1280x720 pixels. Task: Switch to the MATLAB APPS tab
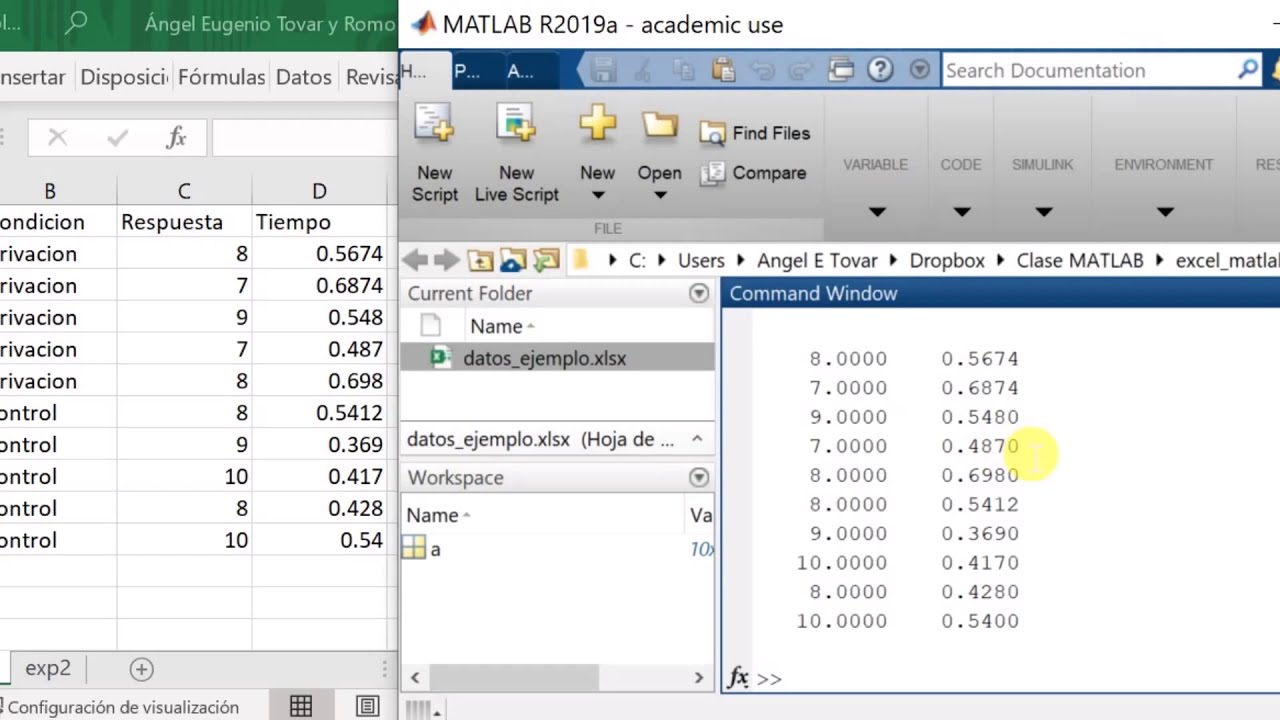point(520,70)
